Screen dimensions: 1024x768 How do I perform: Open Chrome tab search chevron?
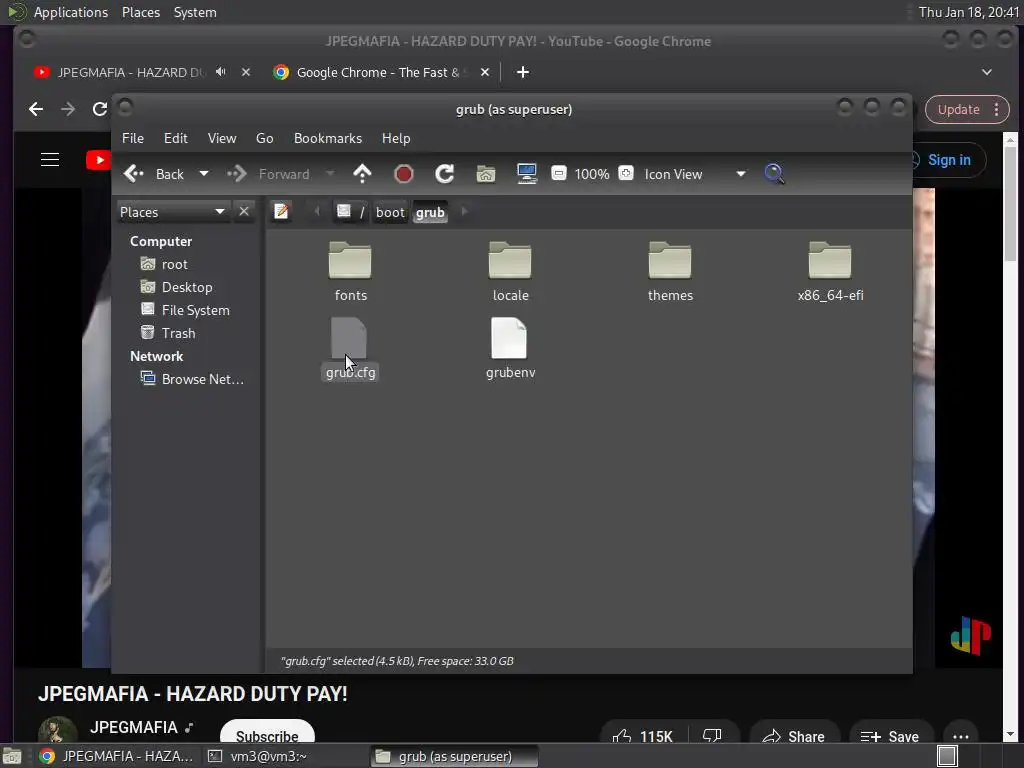(986, 72)
